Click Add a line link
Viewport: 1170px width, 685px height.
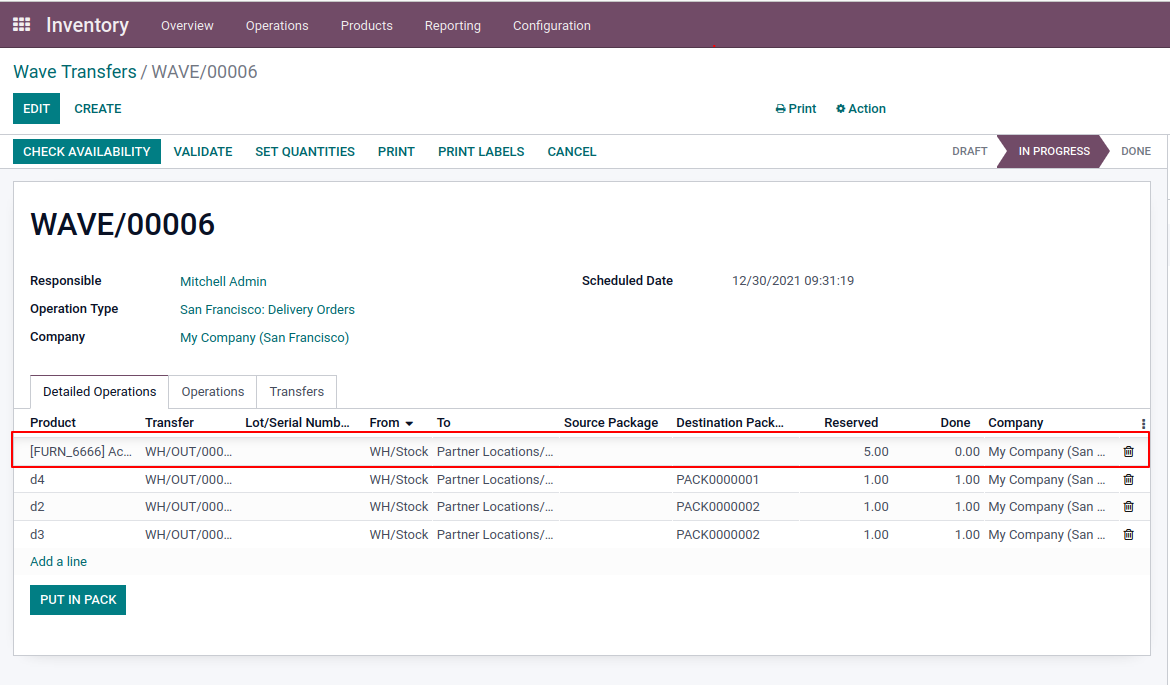pyautogui.click(x=58, y=562)
